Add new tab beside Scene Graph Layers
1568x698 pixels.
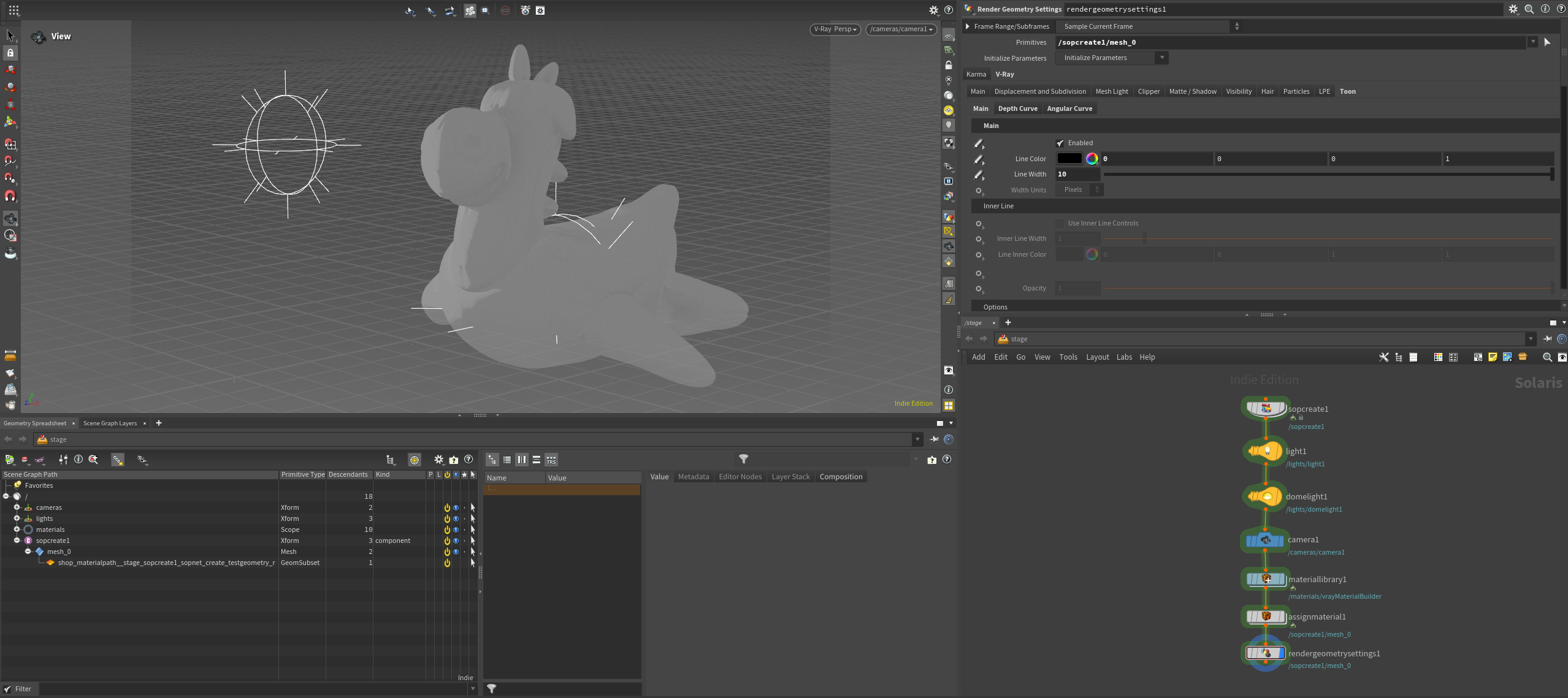coord(159,423)
